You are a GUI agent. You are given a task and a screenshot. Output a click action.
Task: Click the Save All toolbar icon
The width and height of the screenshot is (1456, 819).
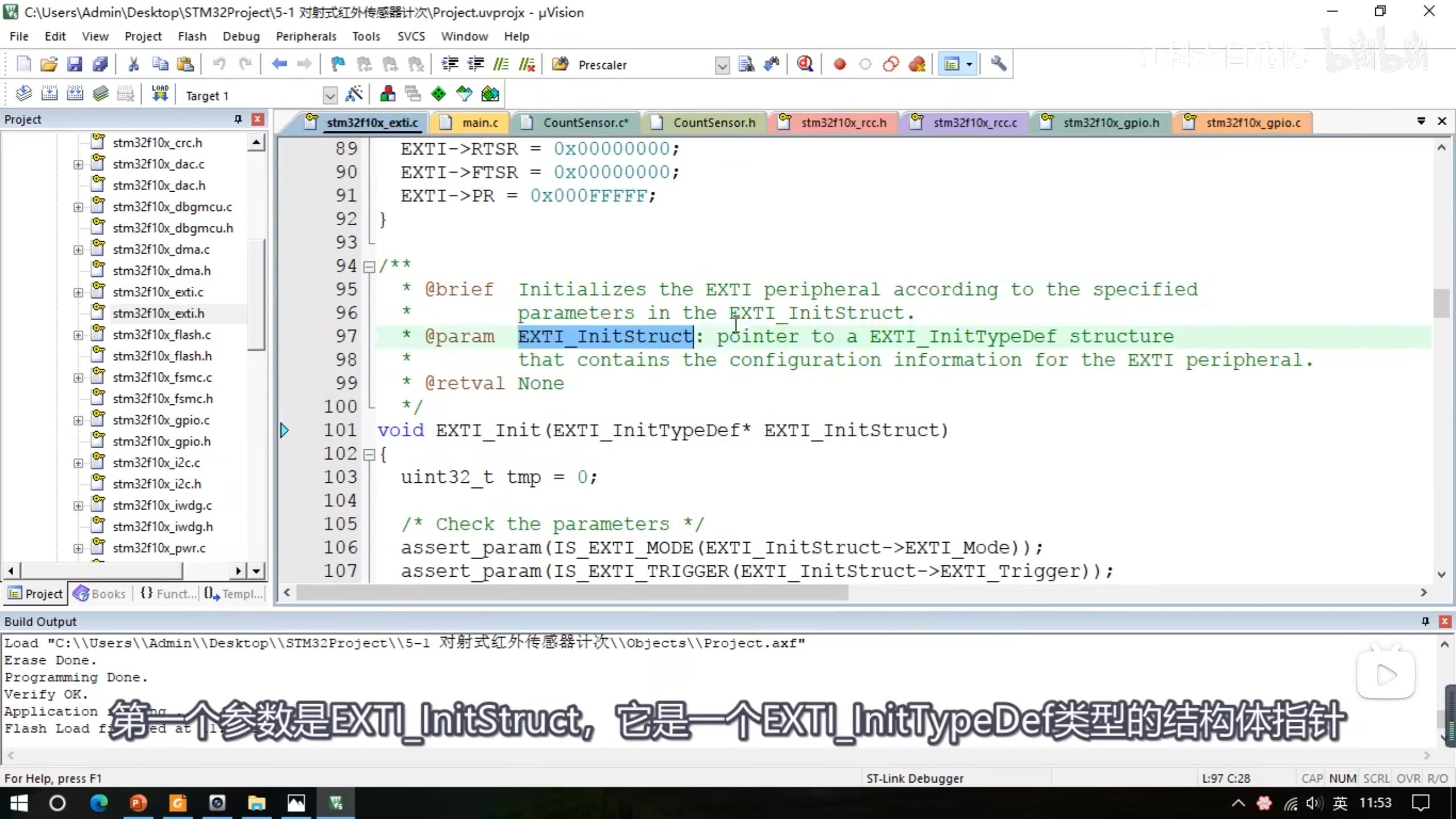coord(100,64)
